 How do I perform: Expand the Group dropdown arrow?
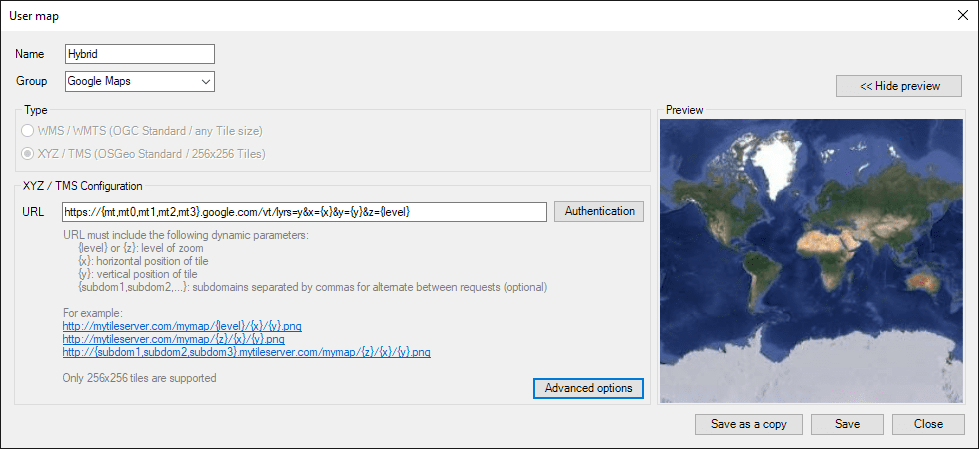205,81
